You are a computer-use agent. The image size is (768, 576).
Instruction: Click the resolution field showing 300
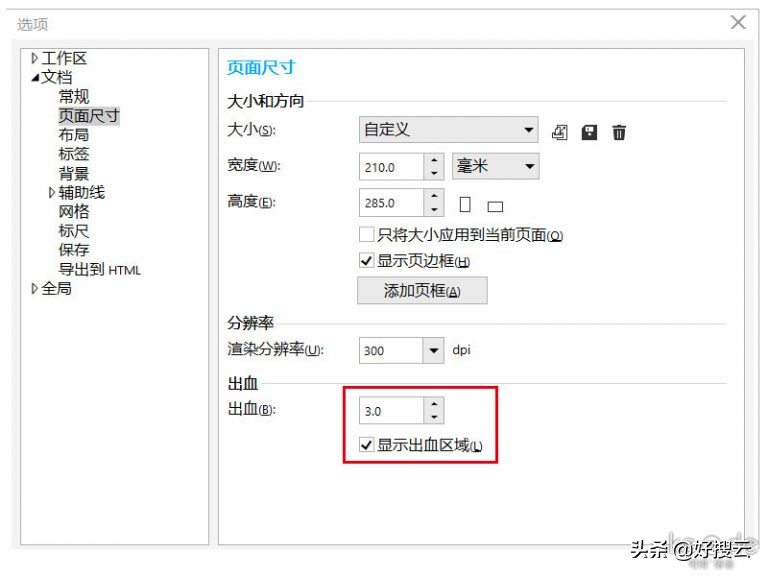pyautogui.click(x=391, y=351)
